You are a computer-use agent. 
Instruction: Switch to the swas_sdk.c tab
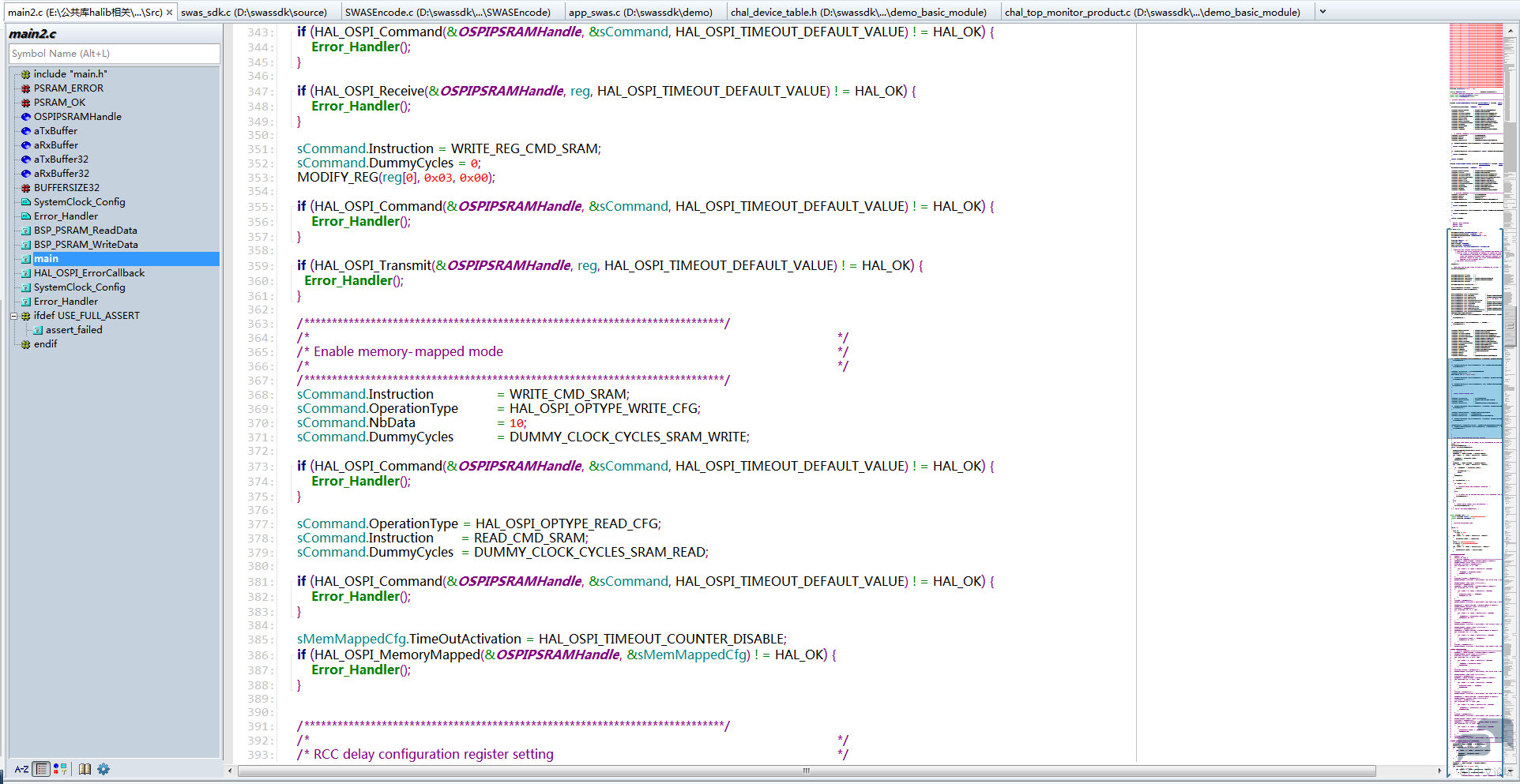[x=254, y=12]
